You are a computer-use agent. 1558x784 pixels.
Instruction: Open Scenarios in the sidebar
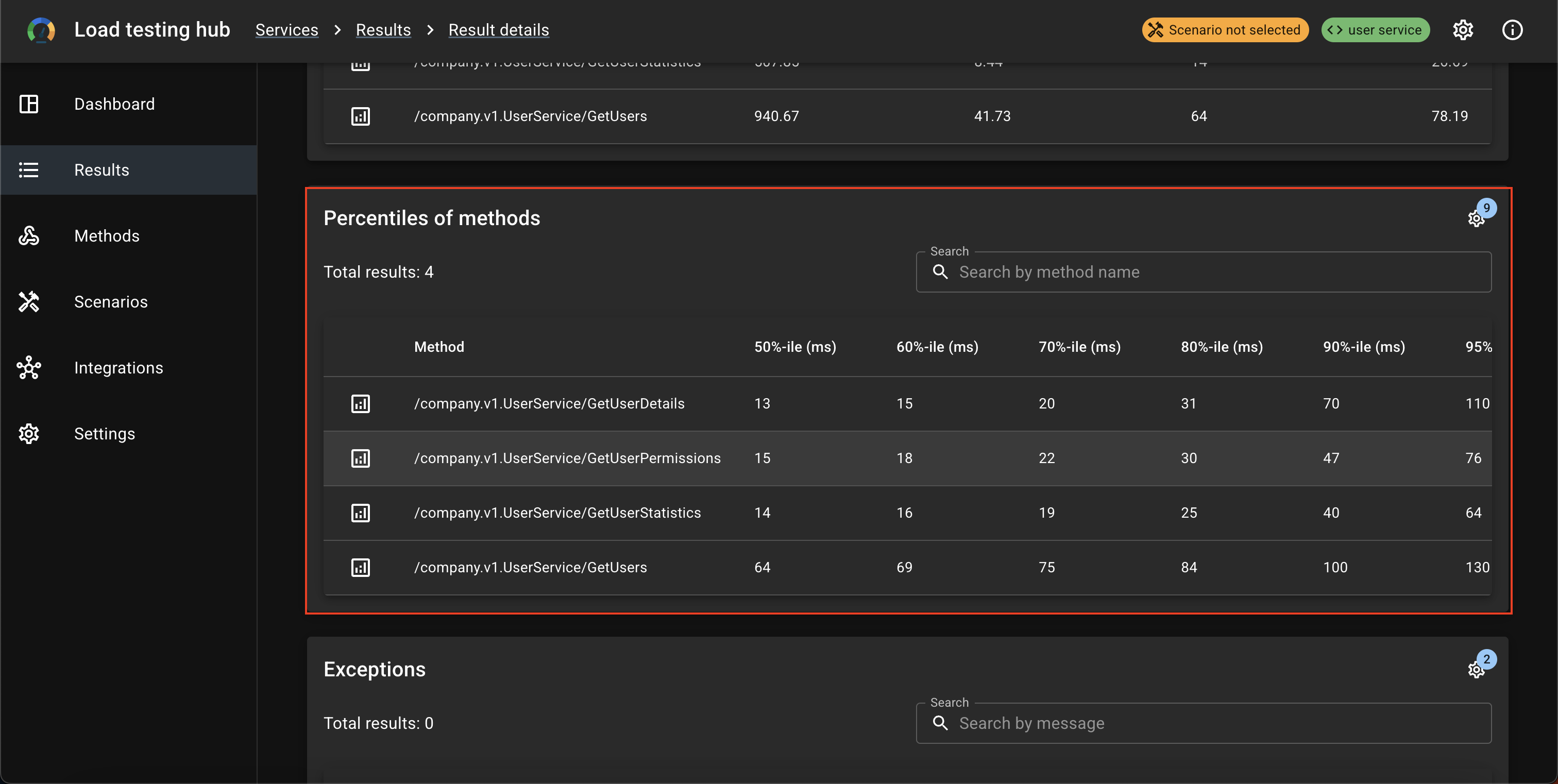point(129,302)
